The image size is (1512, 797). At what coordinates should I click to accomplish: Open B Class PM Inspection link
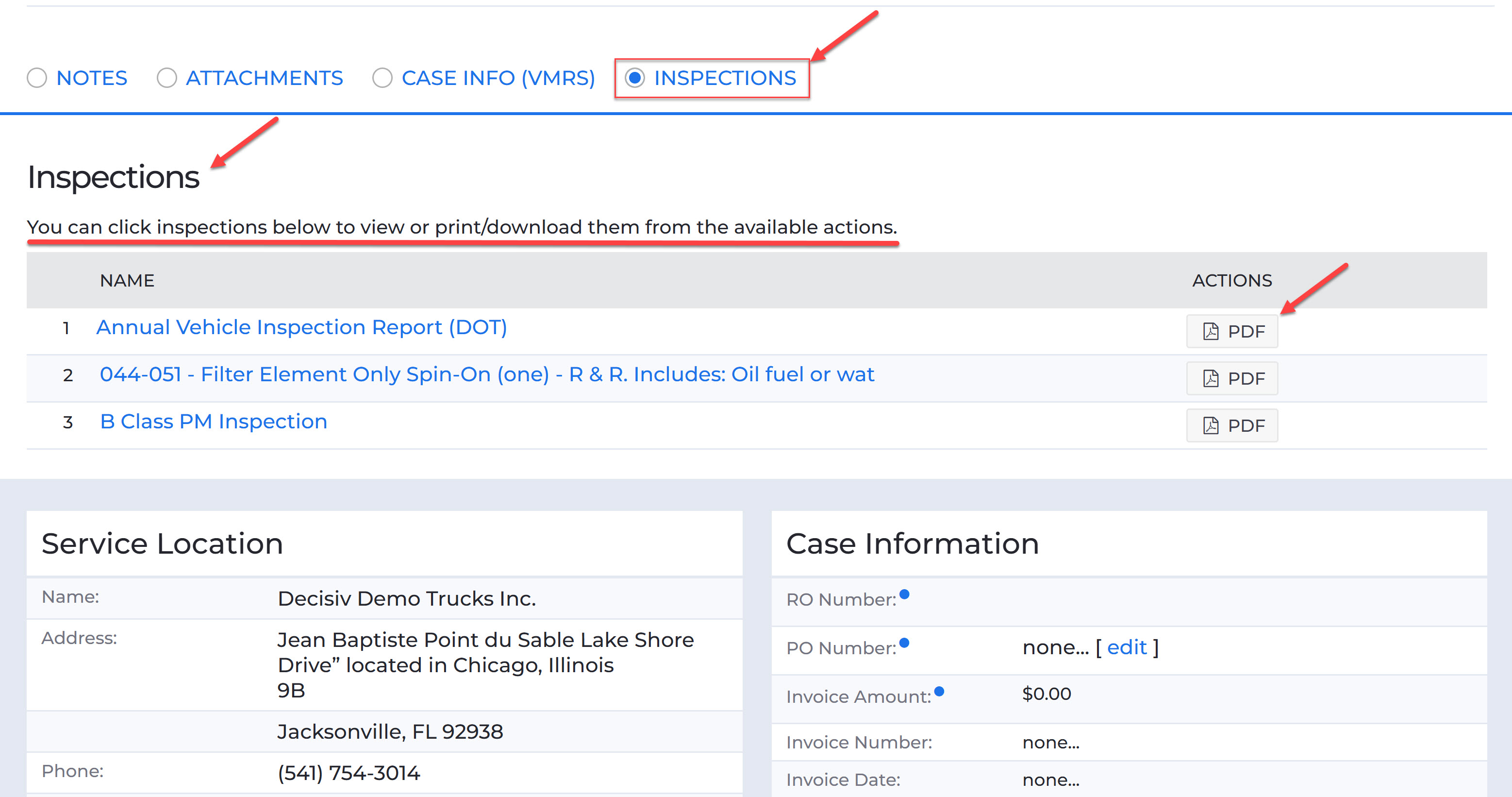pyautogui.click(x=214, y=422)
